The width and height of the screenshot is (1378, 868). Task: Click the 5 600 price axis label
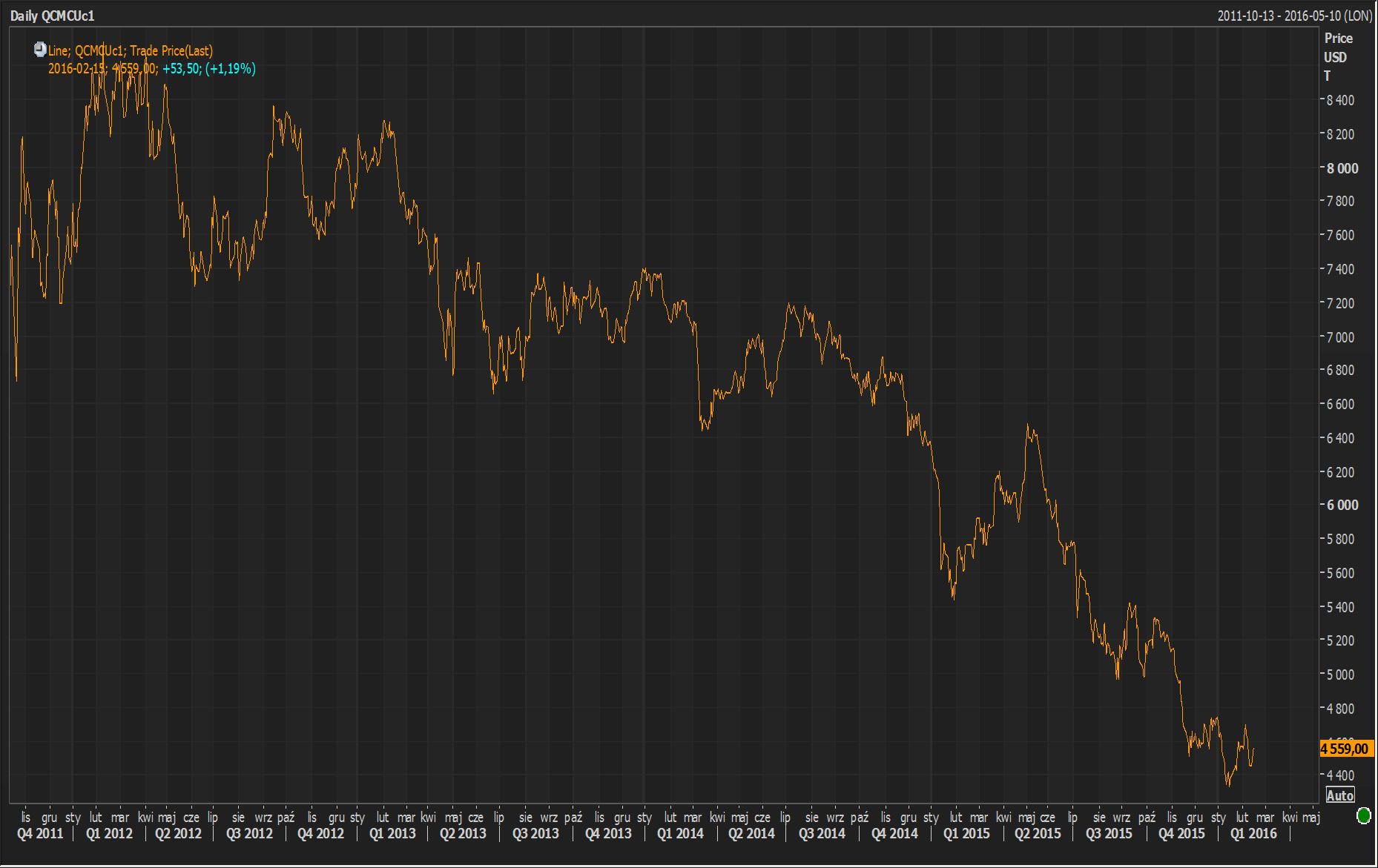click(x=1340, y=573)
